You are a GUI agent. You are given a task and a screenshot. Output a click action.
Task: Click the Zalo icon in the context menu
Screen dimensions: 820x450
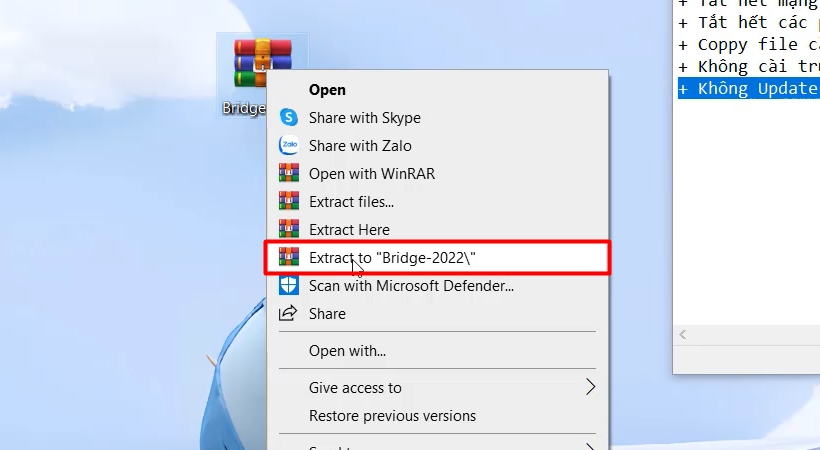289,145
